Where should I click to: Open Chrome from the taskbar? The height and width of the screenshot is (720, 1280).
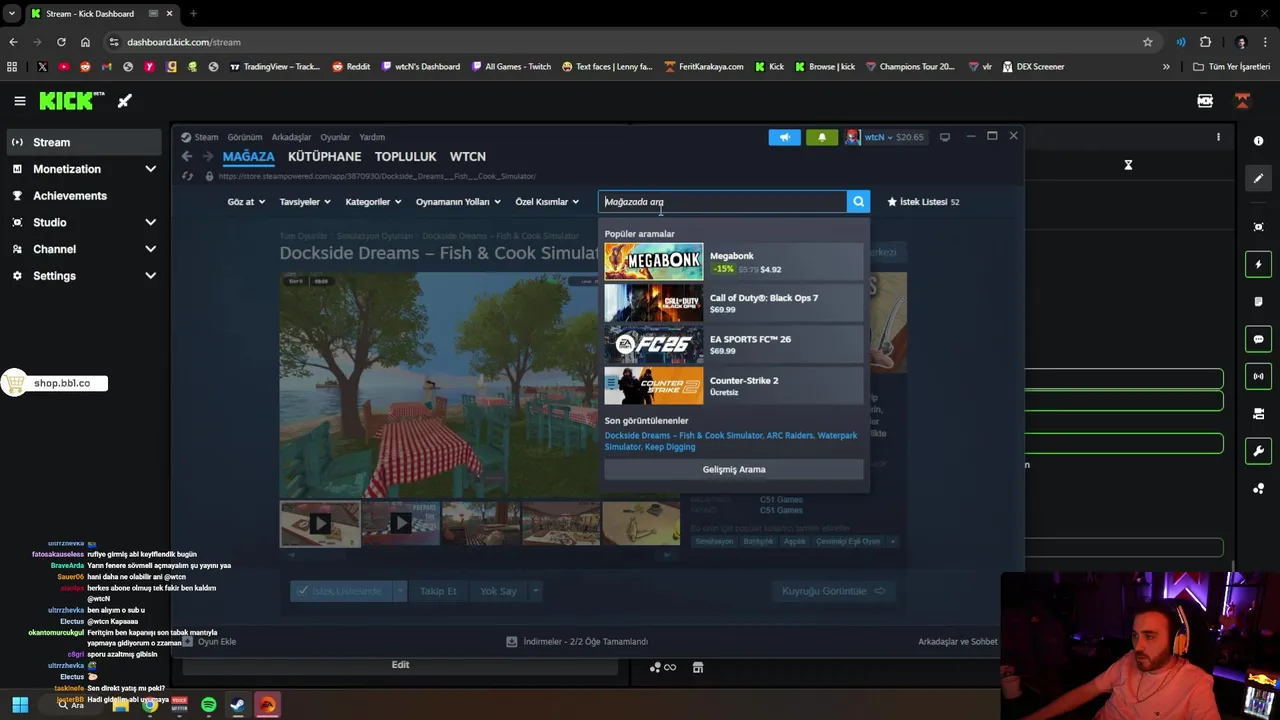click(x=149, y=705)
